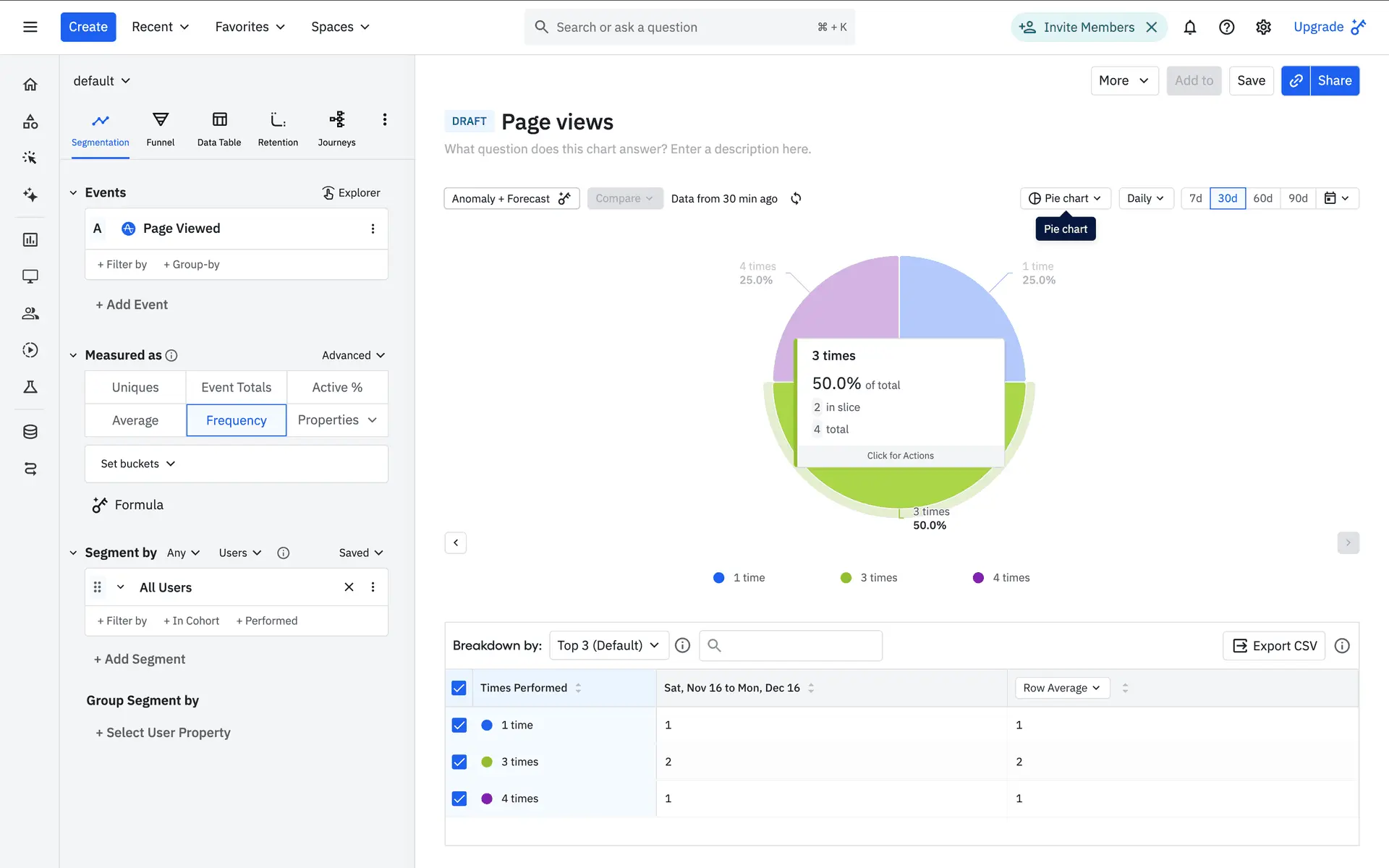
Task: Click the Export CSV button
Action: tap(1274, 646)
